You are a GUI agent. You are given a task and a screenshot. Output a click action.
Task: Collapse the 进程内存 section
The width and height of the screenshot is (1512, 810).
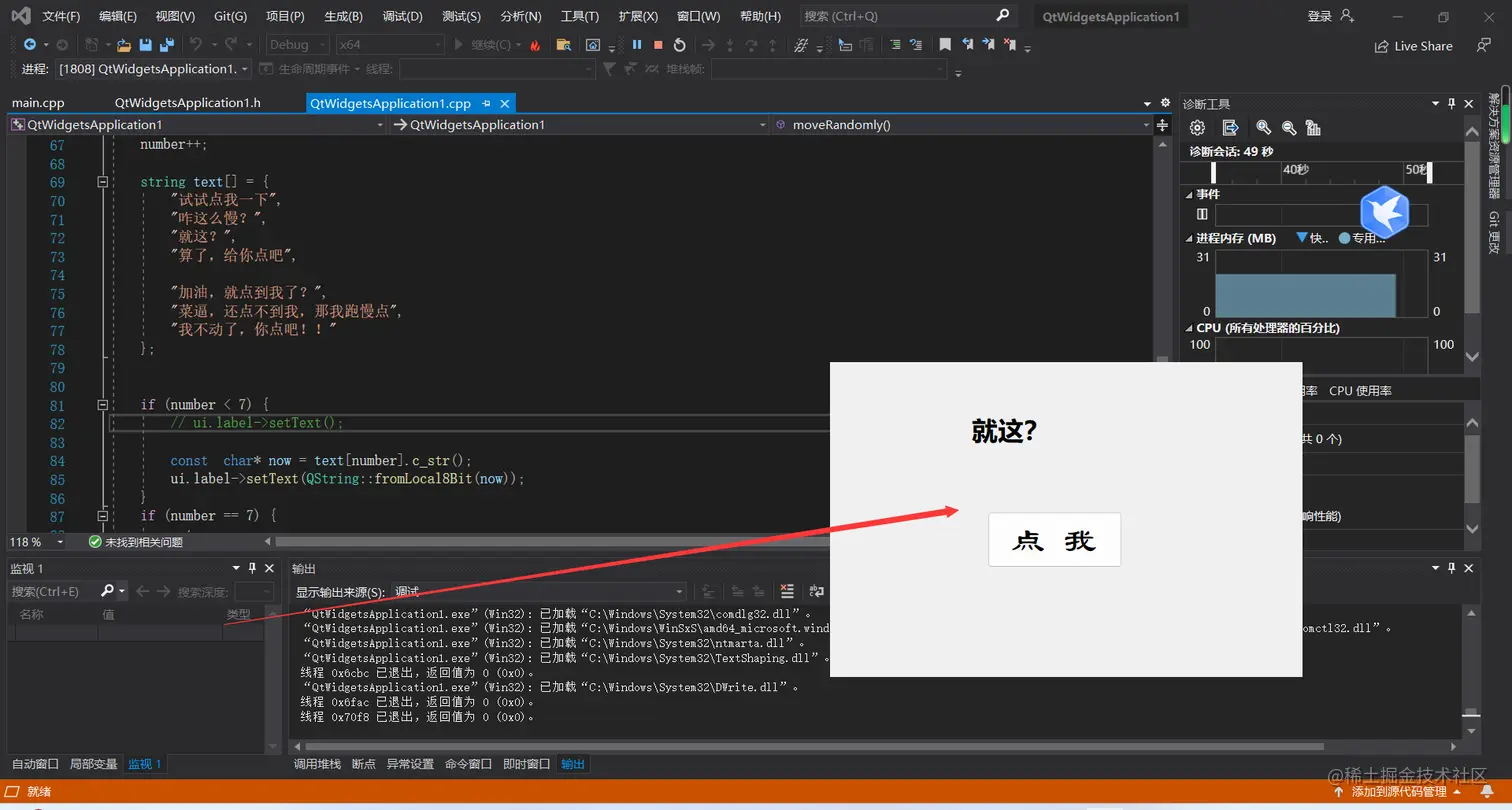(1189, 239)
